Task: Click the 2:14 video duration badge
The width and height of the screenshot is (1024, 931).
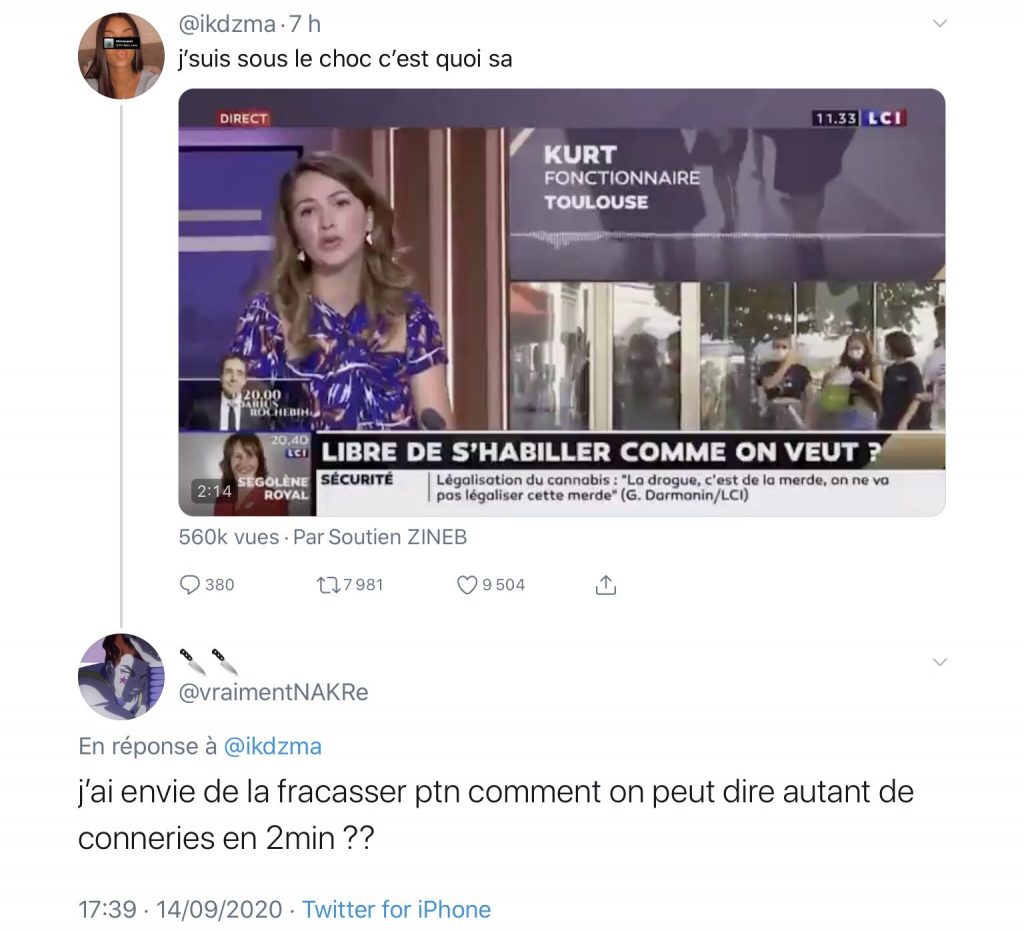Action: tap(215, 490)
